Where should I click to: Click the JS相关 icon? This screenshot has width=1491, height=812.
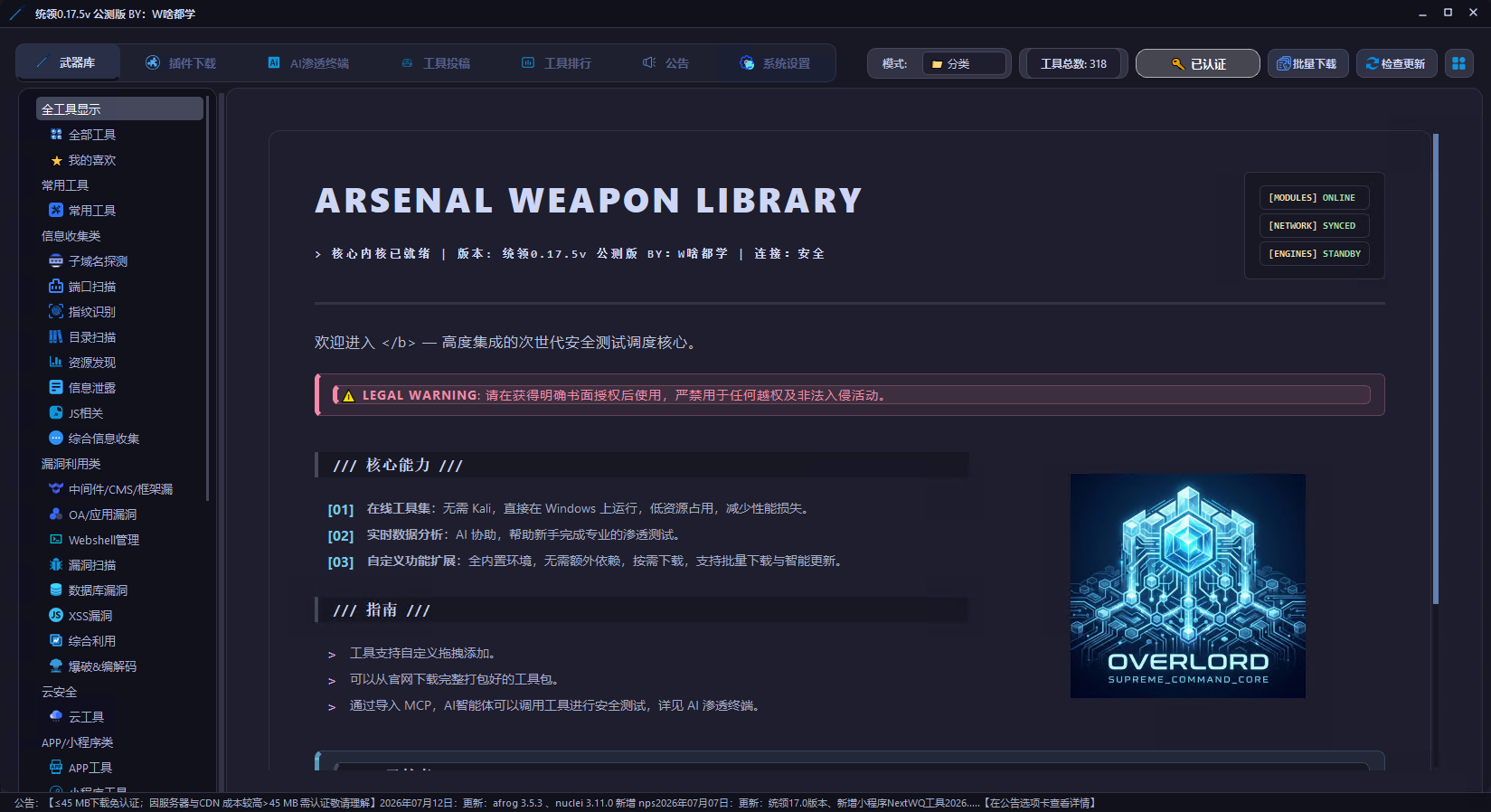click(x=56, y=413)
